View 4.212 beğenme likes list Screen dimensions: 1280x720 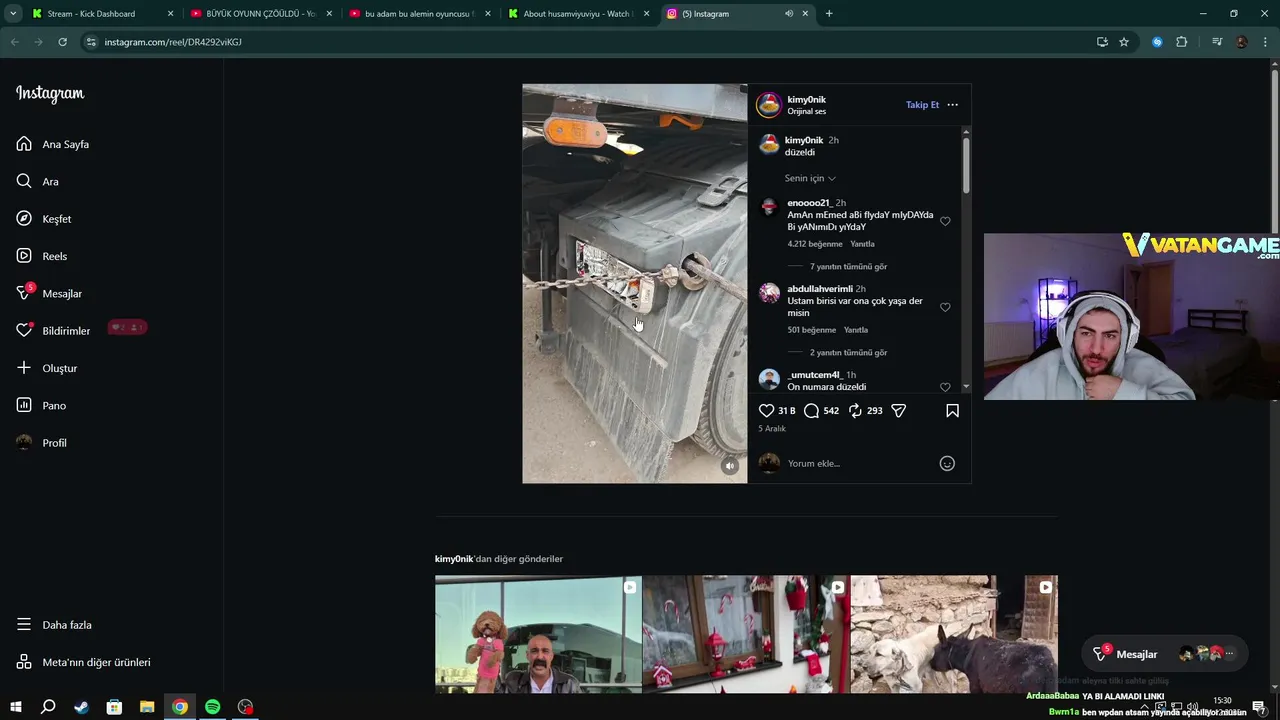(x=815, y=244)
